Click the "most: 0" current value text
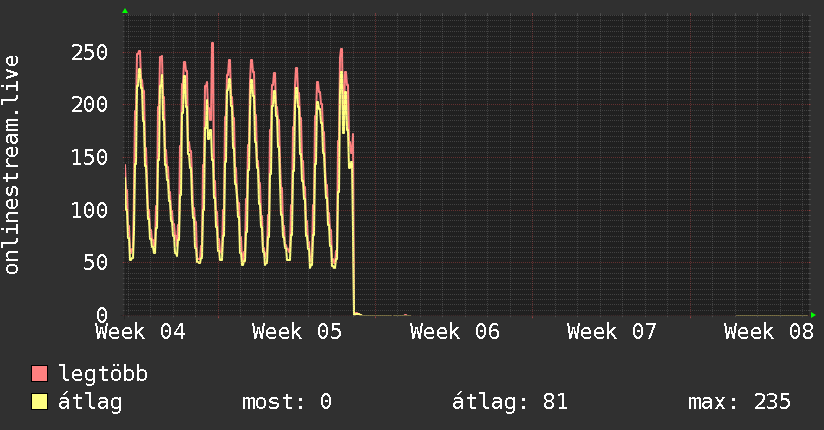Viewport: 824px width, 430px height. click(287, 402)
